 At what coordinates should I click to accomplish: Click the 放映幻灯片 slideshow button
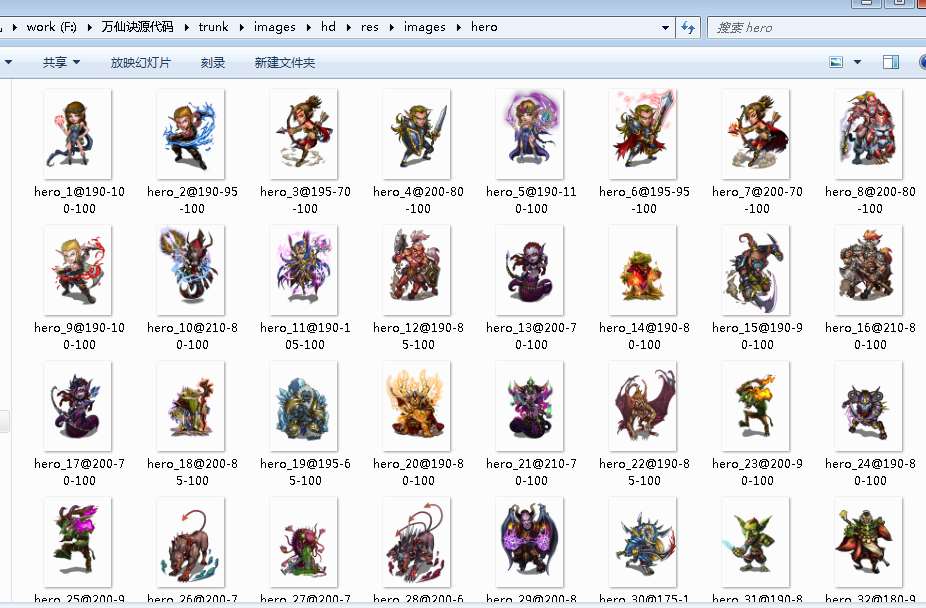click(140, 63)
